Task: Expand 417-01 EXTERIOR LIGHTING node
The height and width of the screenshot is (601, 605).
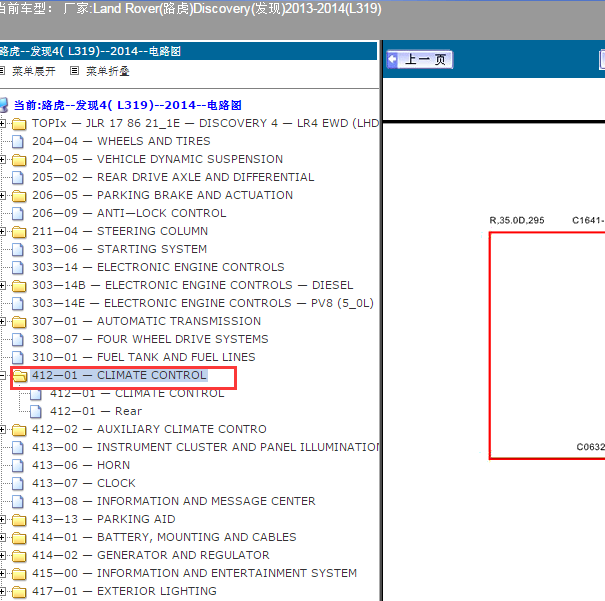Action: [x=2, y=591]
